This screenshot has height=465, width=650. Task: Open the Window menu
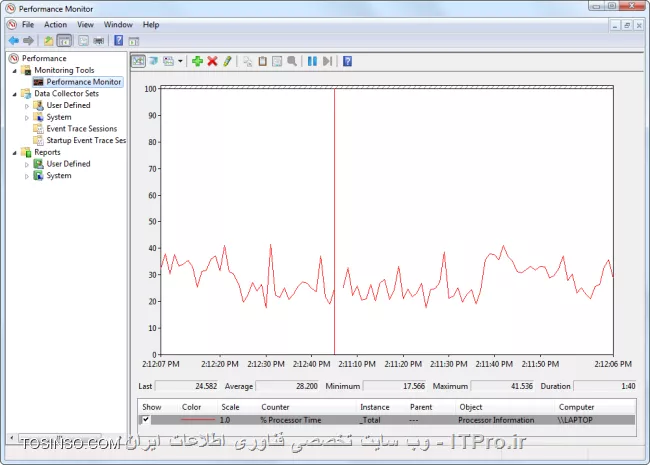click(118, 24)
